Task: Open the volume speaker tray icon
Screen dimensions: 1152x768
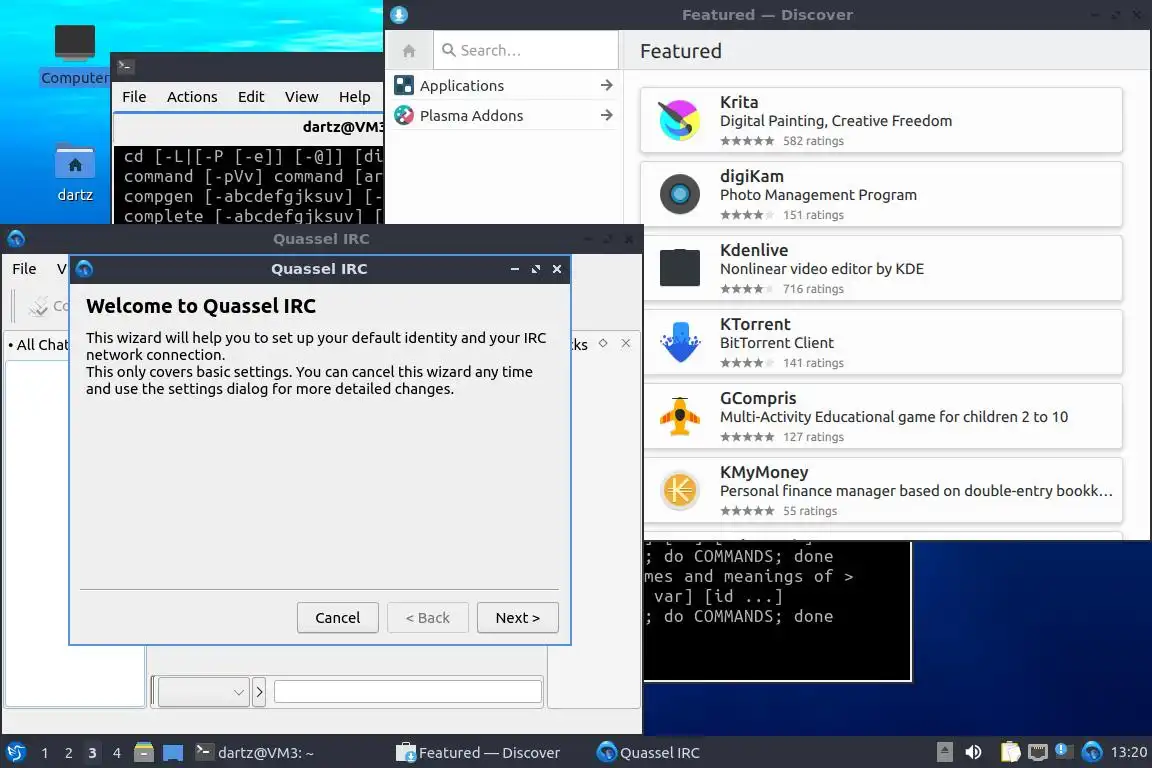Action: [x=973, y=752]
